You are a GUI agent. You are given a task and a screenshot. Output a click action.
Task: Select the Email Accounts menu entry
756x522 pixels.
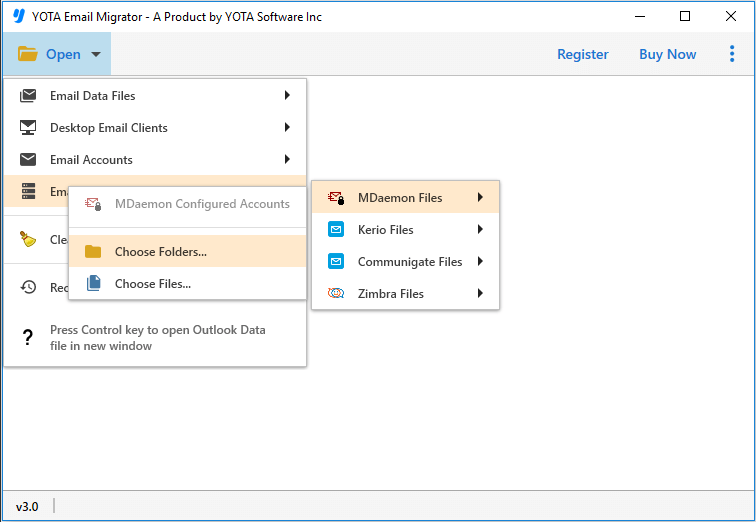point(155,159)
